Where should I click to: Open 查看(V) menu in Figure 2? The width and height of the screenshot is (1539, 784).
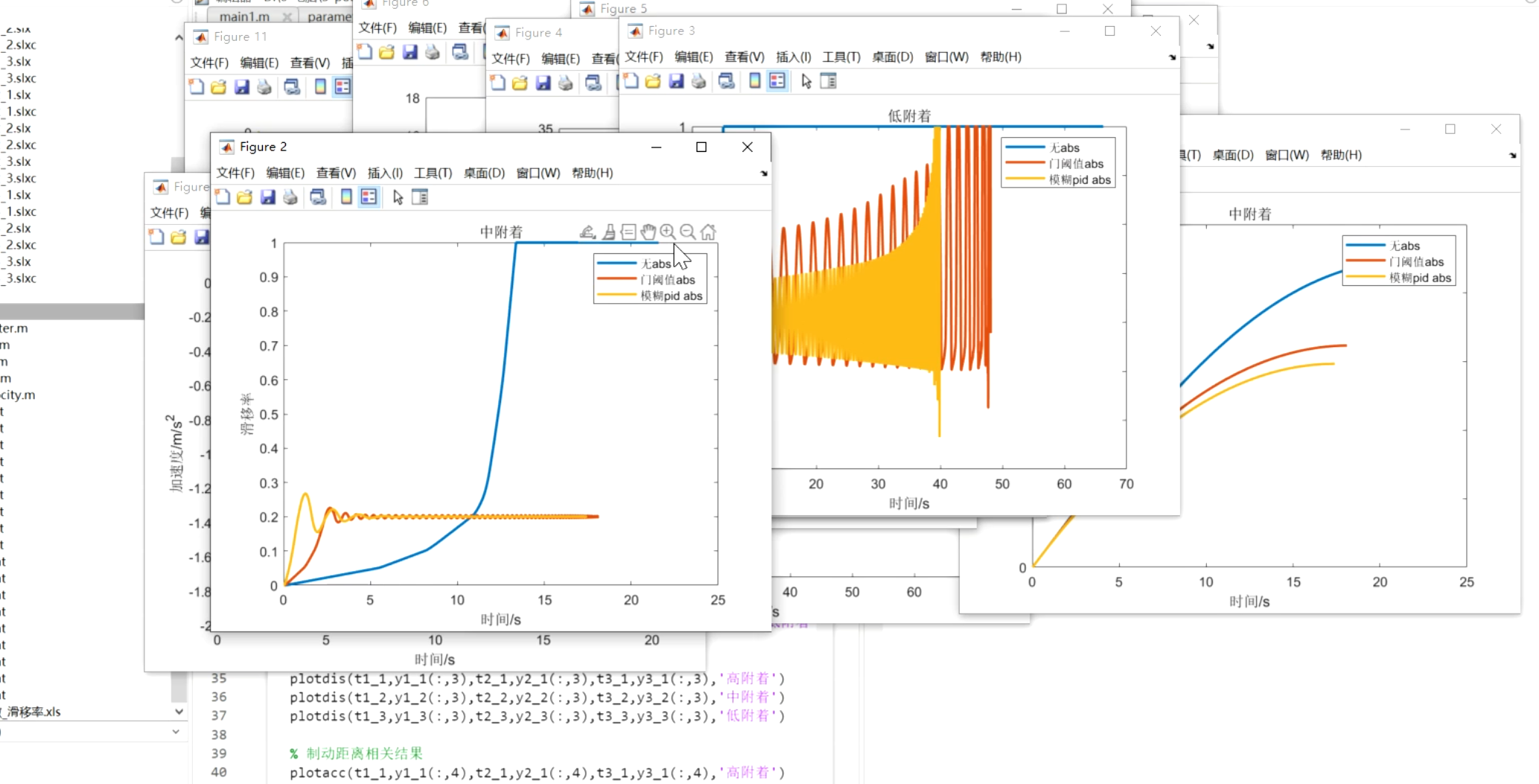(336, 173)
